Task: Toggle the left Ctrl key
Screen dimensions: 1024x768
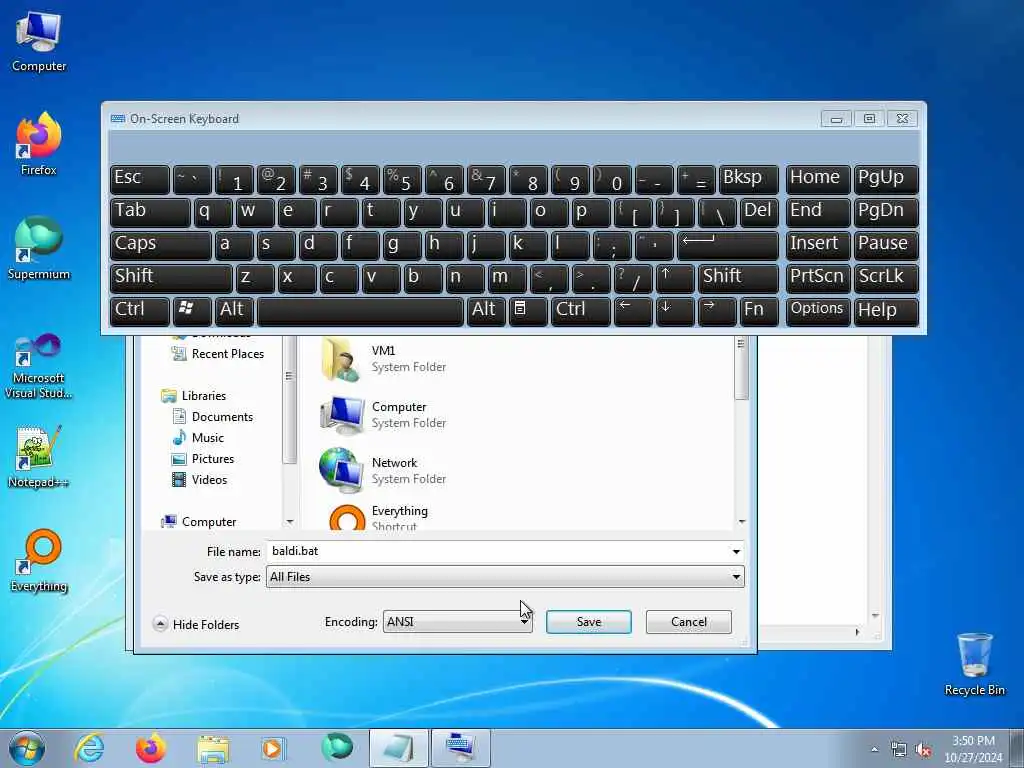Action: click(x=140, y=311)
